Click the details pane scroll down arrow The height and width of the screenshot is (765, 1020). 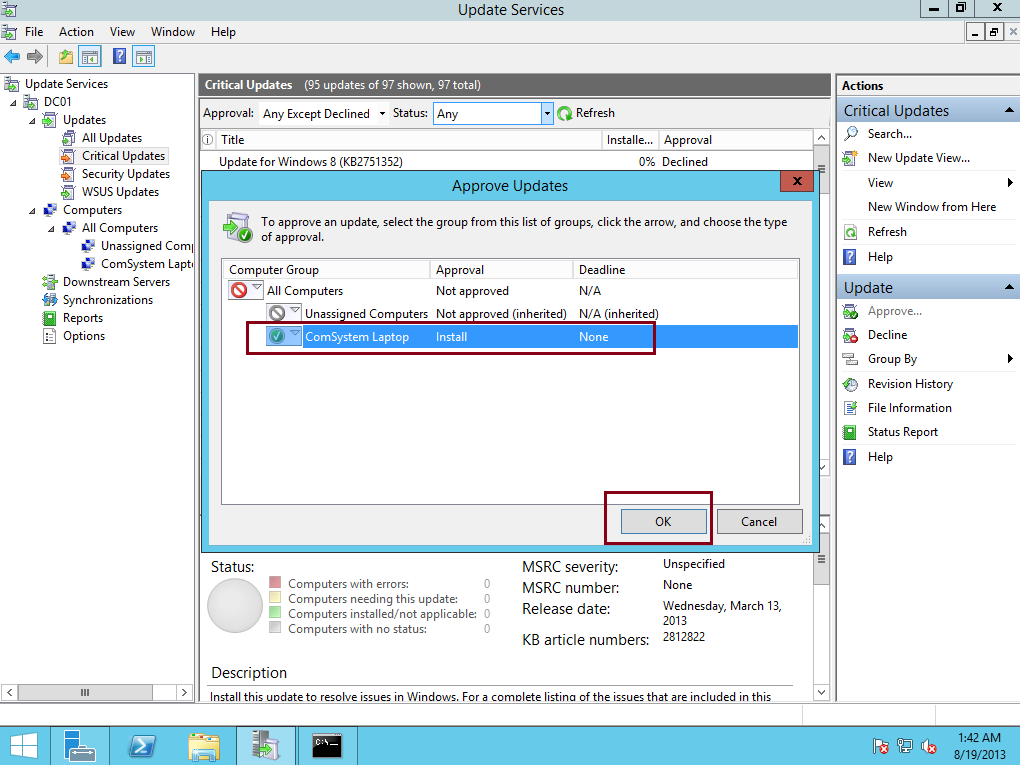pyautogui.click(x=821, y=693)
